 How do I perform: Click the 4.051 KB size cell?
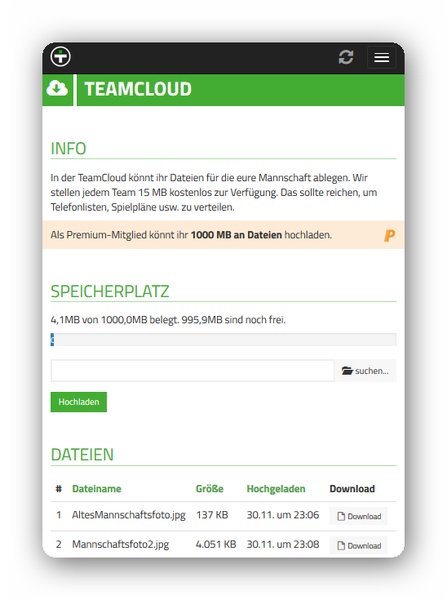coord(216,544)
